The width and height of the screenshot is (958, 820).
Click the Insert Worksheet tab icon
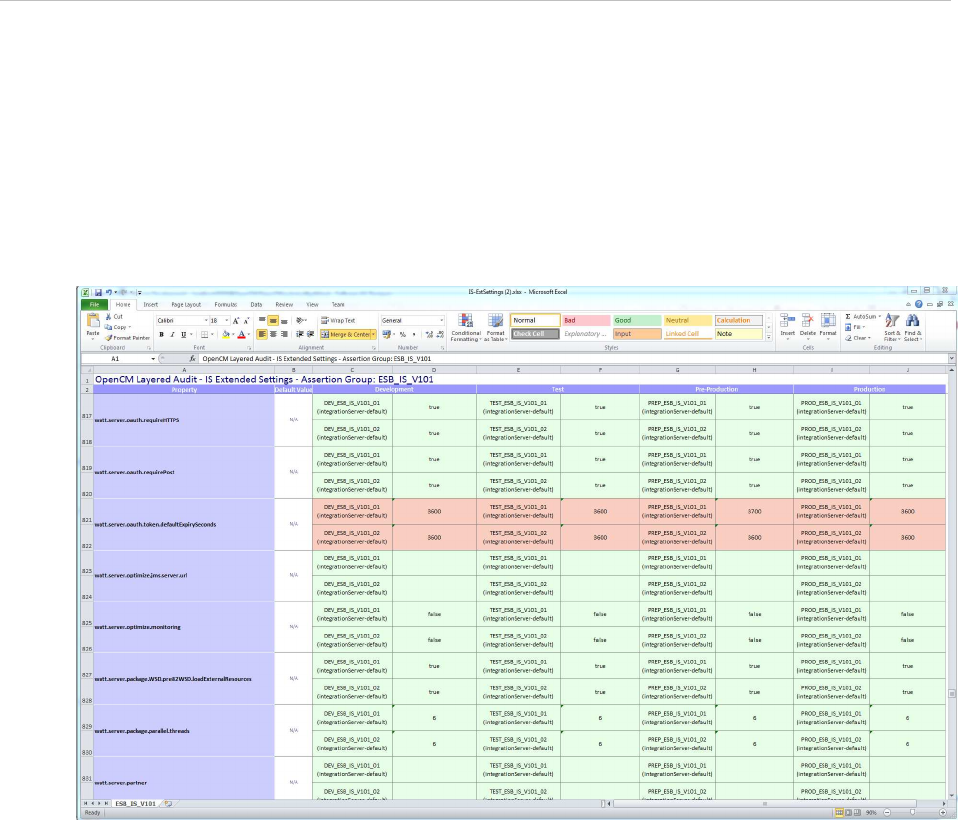pos(168,804)
